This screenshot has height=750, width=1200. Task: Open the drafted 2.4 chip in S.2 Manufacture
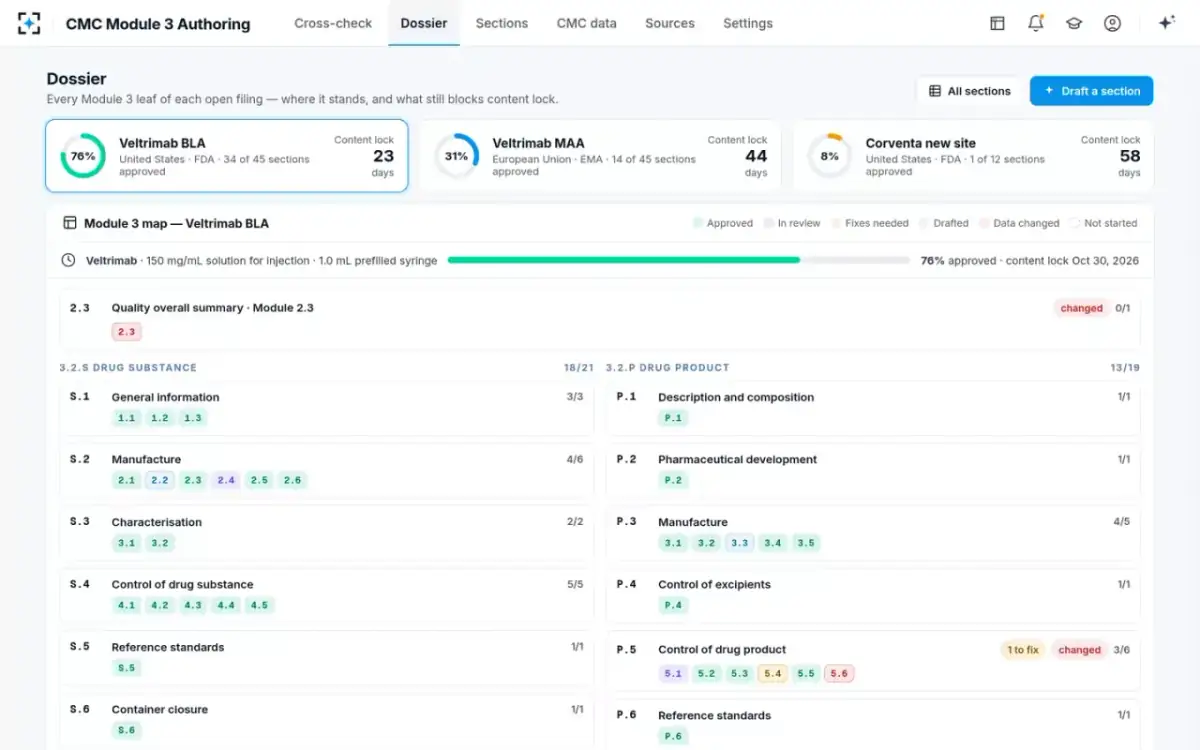pyautogui.click(x=225, y=480)
